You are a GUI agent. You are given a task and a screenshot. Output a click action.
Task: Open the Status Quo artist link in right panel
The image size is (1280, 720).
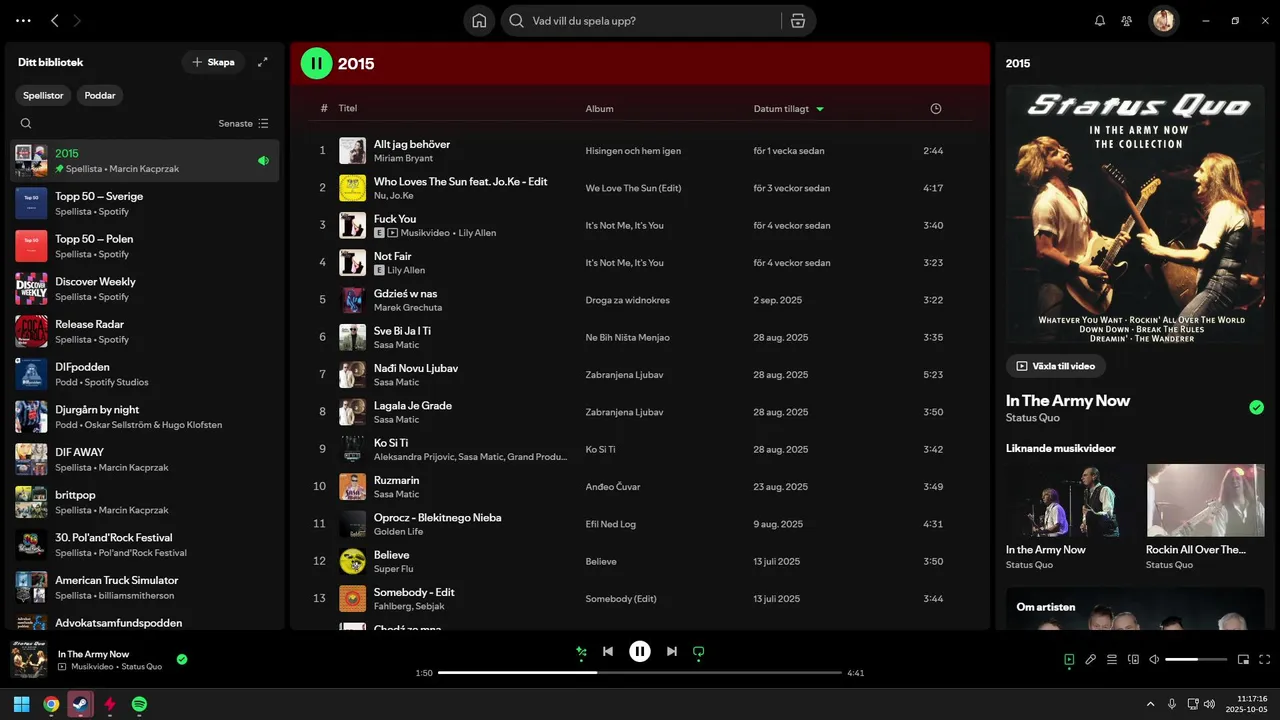pyautogui.click(x=1033, y=418)
